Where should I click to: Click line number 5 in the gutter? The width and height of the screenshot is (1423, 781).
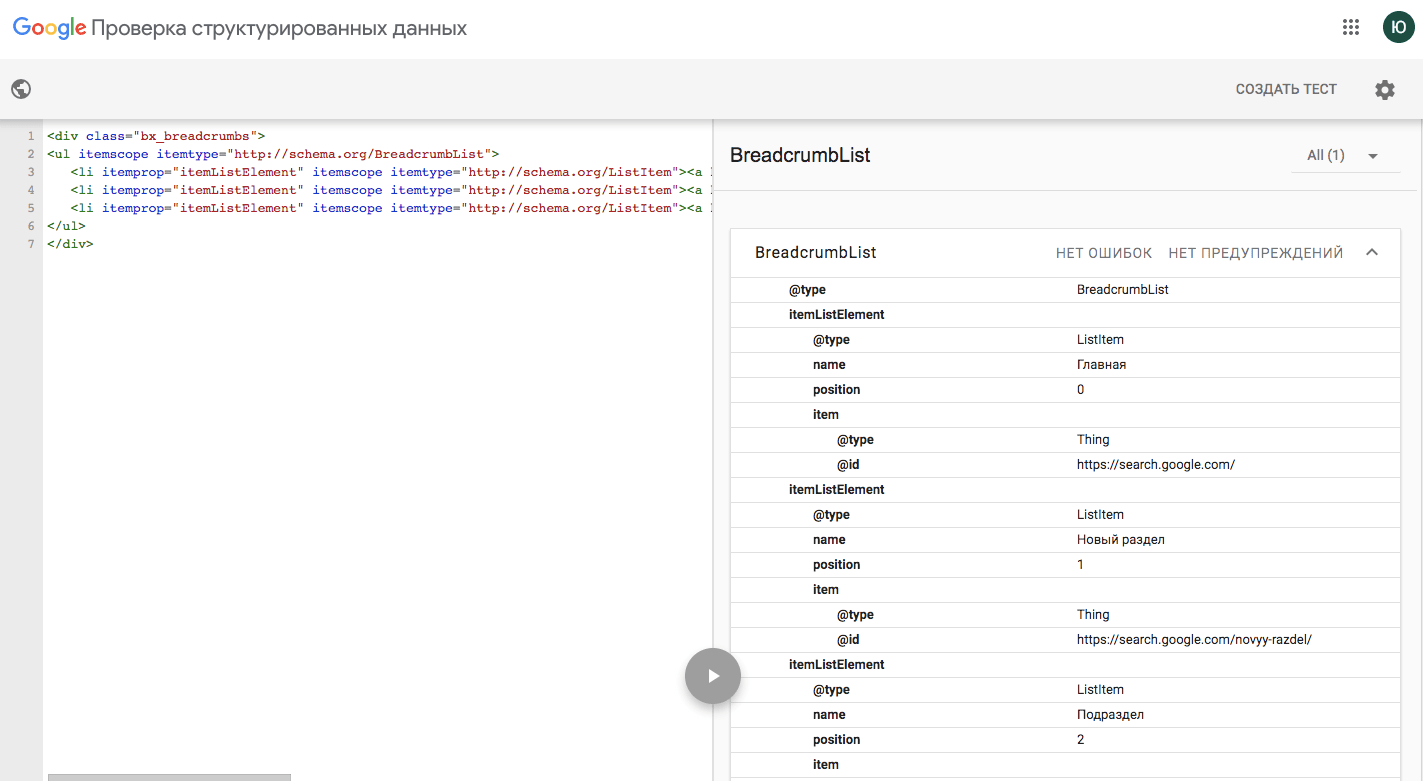point(31,208)
